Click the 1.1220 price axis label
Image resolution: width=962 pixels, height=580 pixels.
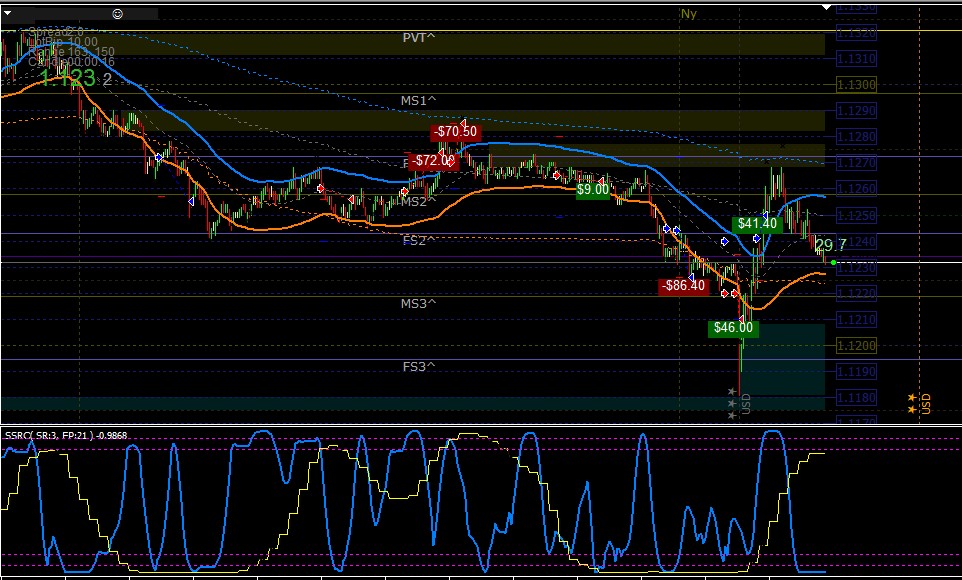(x=856, y=293)
